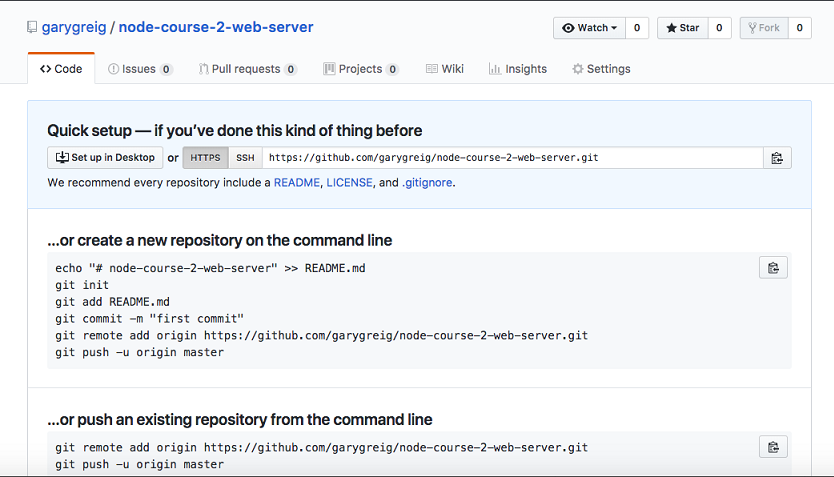Select the HTTPS protocol toggle
The height and width of the screenshot is (477, 834).
(205, 158)
